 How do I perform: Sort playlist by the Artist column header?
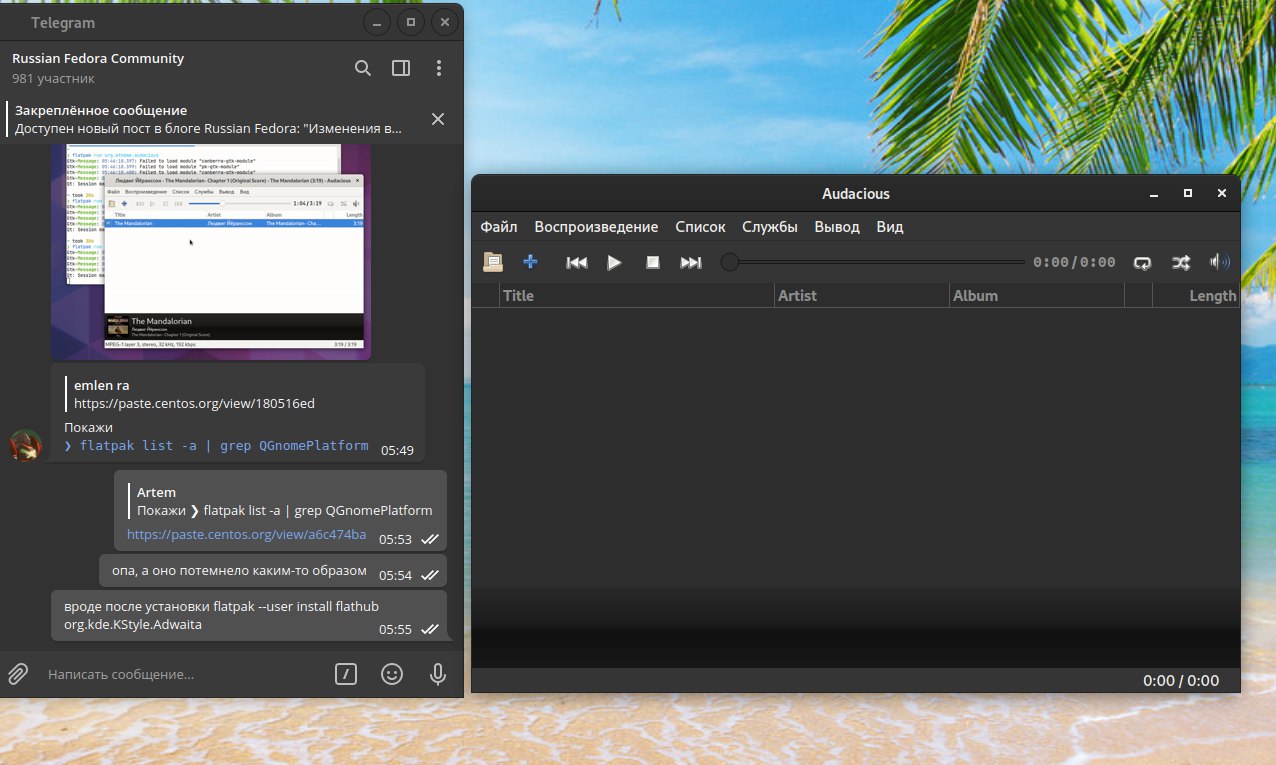click(861, 295)
